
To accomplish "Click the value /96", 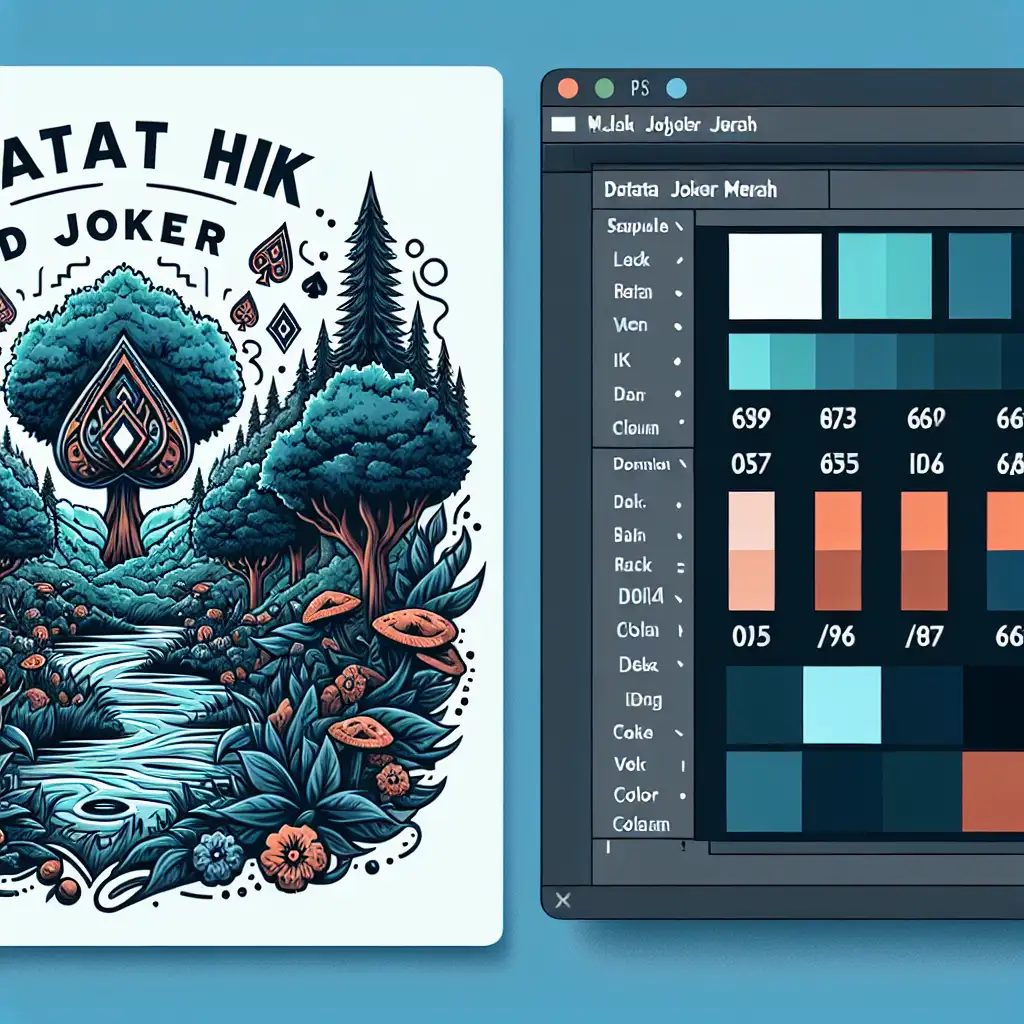I will [x=837, y=636].
